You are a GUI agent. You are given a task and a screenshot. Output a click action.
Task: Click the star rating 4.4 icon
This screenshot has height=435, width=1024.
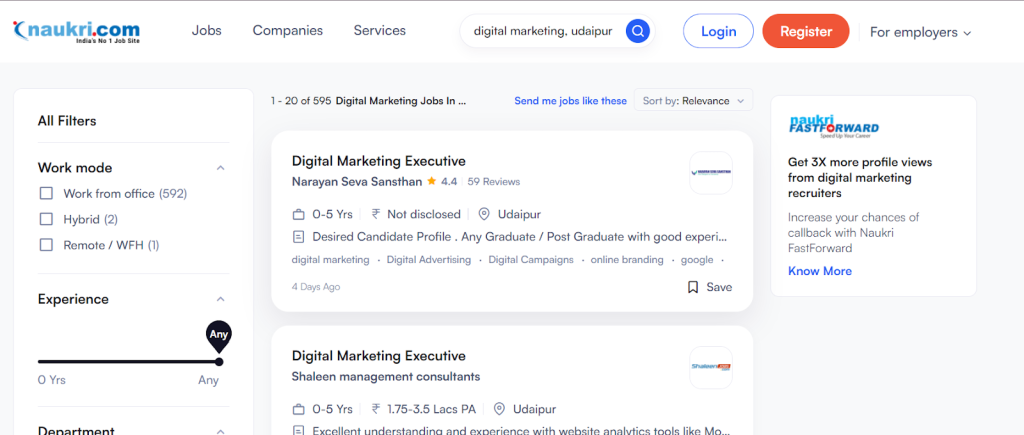click(x=432, y=182)
